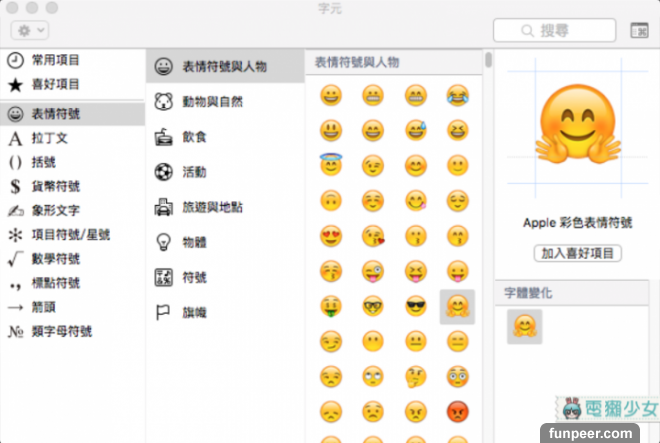Choose 拉丁文 category in sidebar

(50, 139)
